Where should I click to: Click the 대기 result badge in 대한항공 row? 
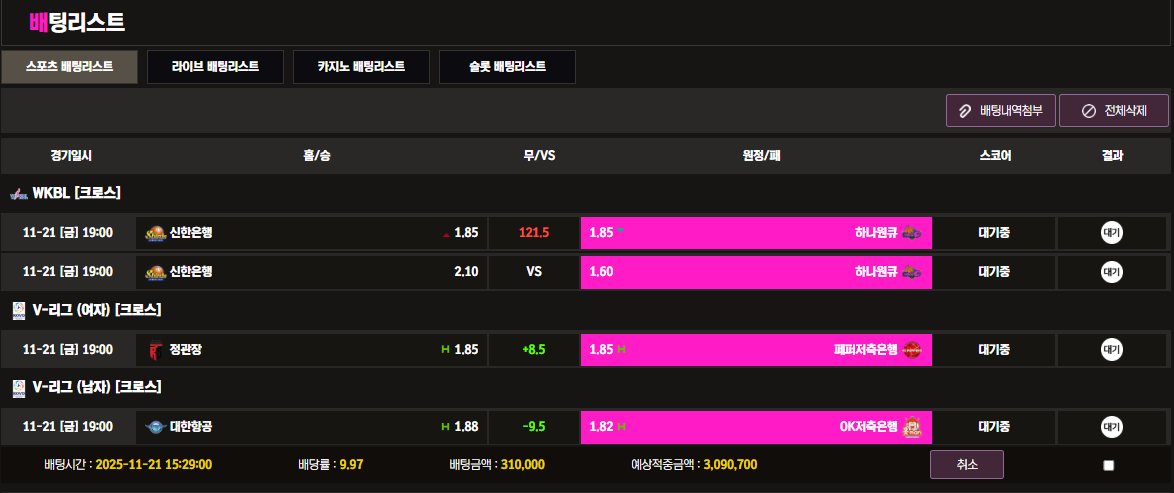pos(1112,427)
